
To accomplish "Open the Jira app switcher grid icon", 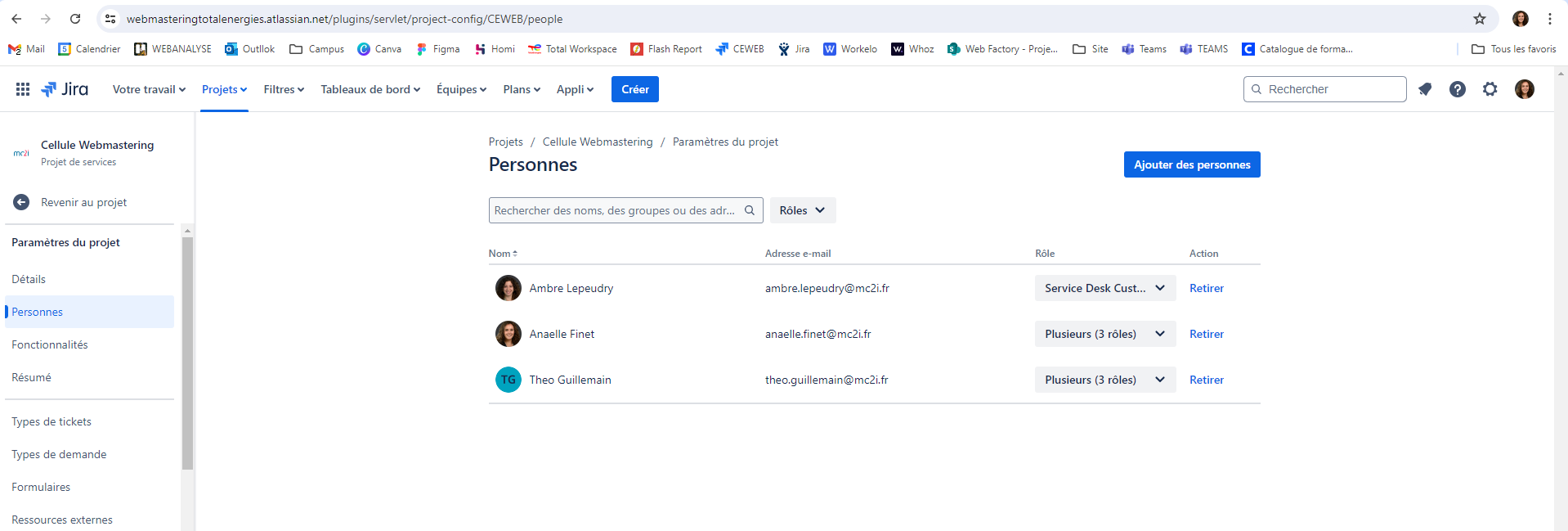I will (23, 89).
